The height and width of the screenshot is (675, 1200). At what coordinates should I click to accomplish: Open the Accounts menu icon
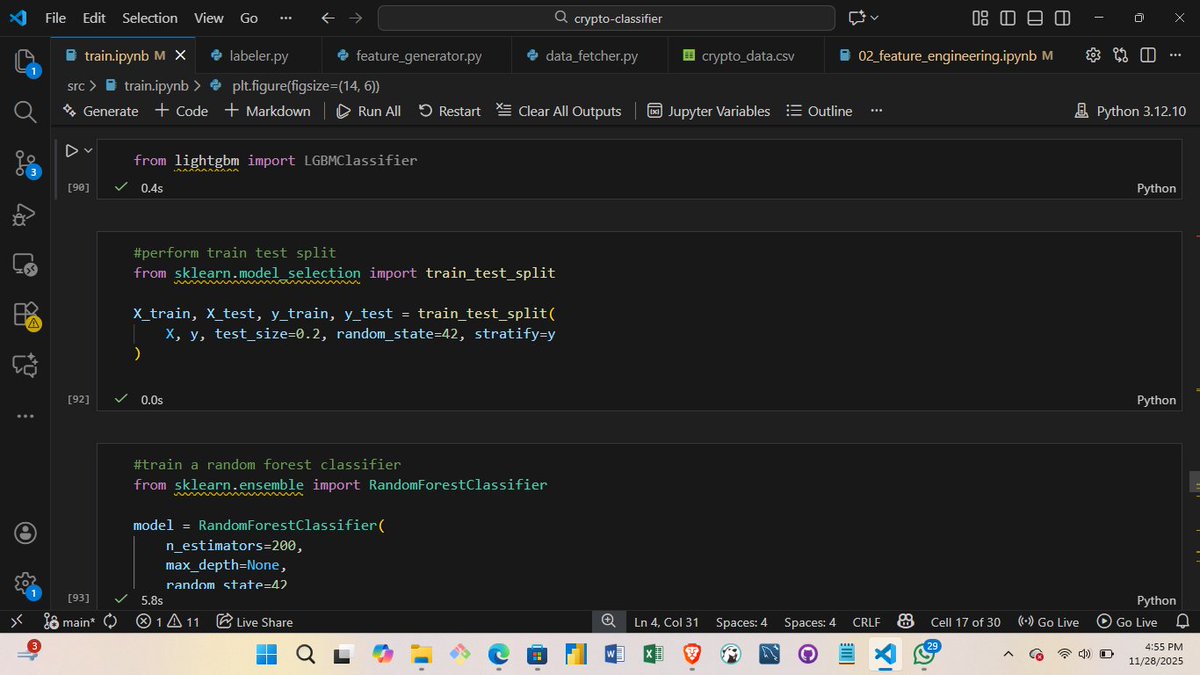click(26, 532)
